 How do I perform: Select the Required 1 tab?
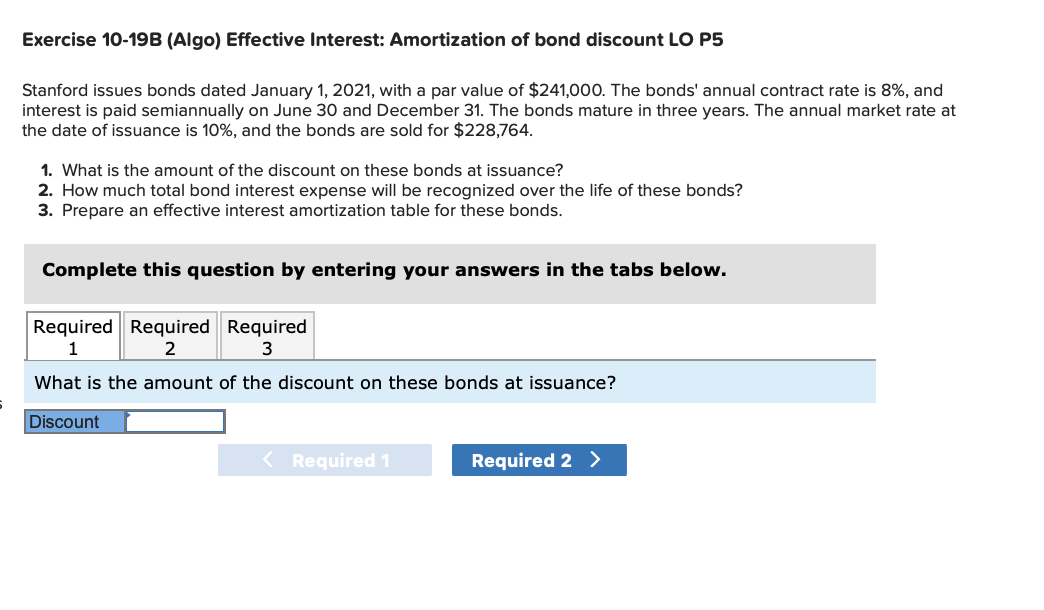(x=73, y=337)
